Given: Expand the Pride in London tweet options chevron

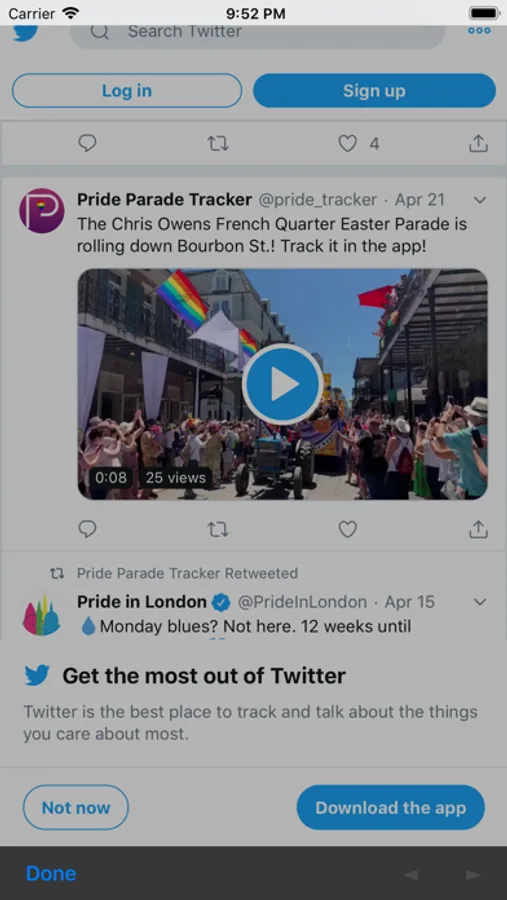Looking at the screenshot, I should point(480,602).
